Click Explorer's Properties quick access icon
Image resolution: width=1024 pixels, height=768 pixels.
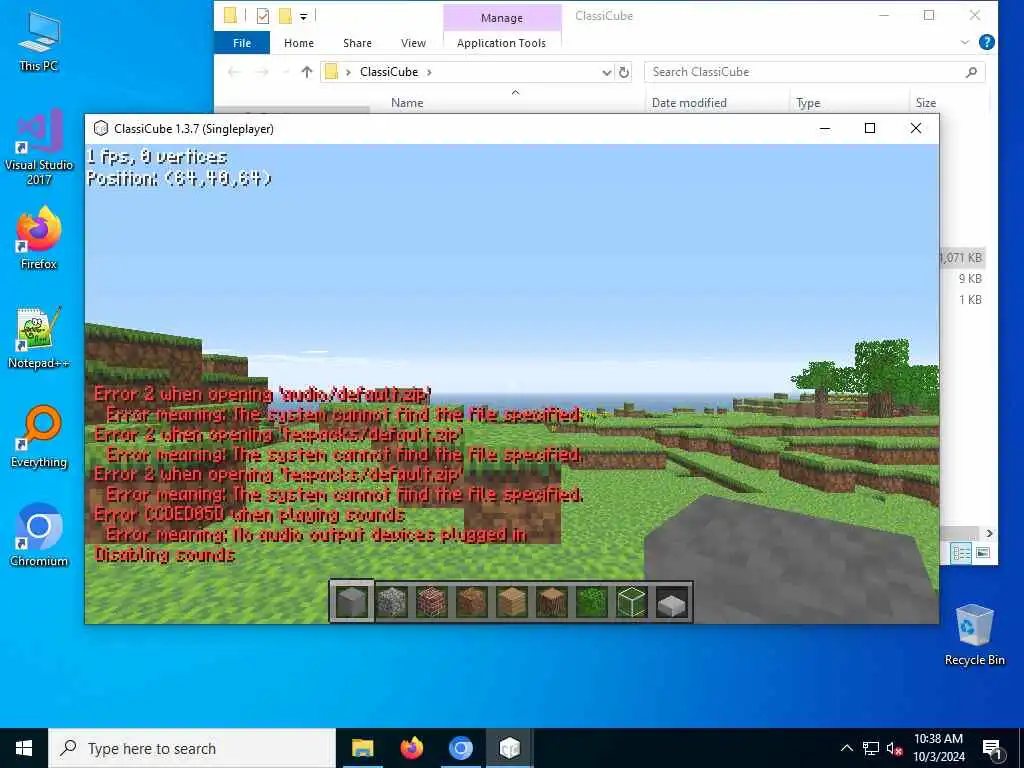point(263,16)
